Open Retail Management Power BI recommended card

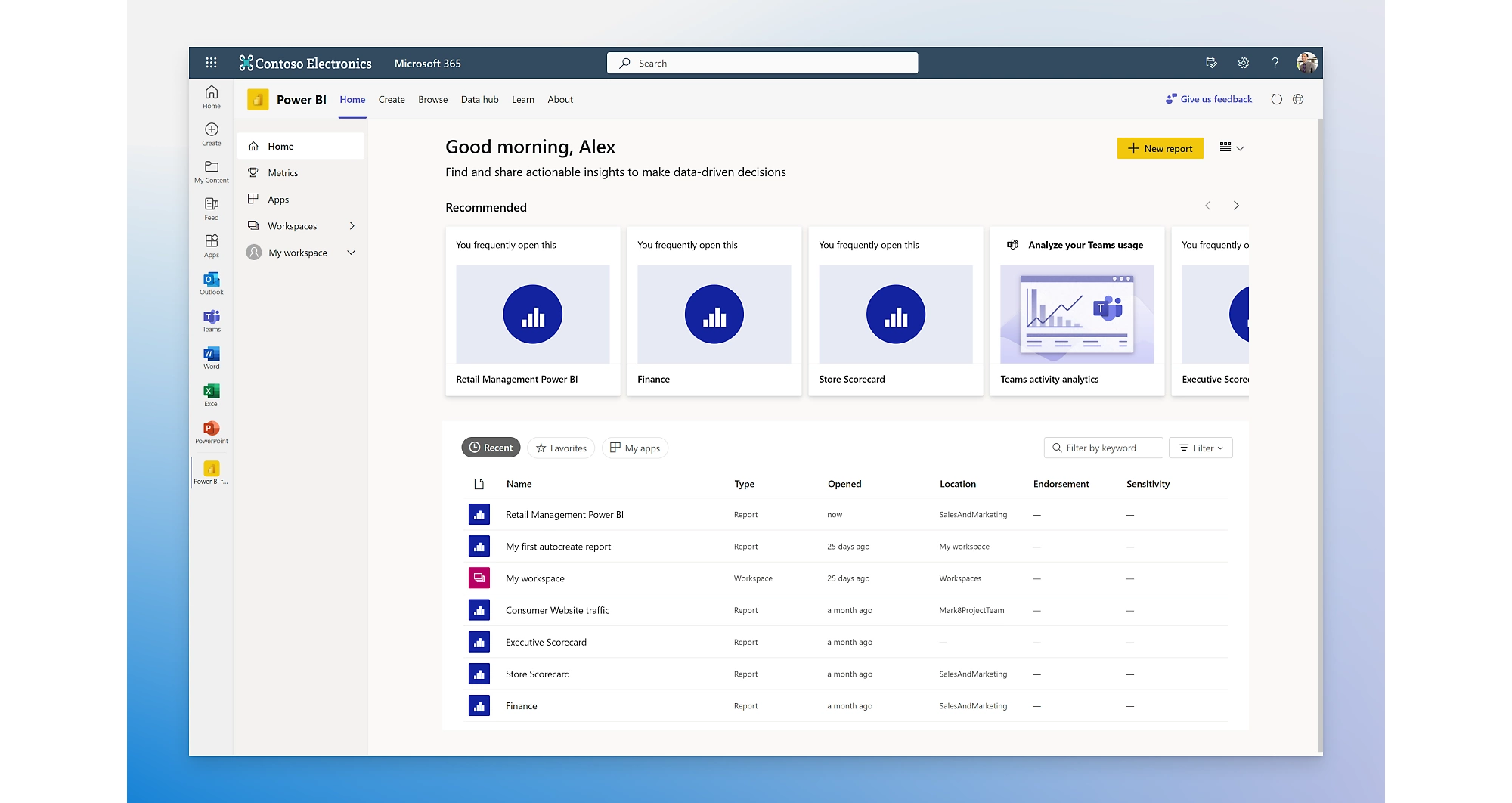[x=533, y=311]
